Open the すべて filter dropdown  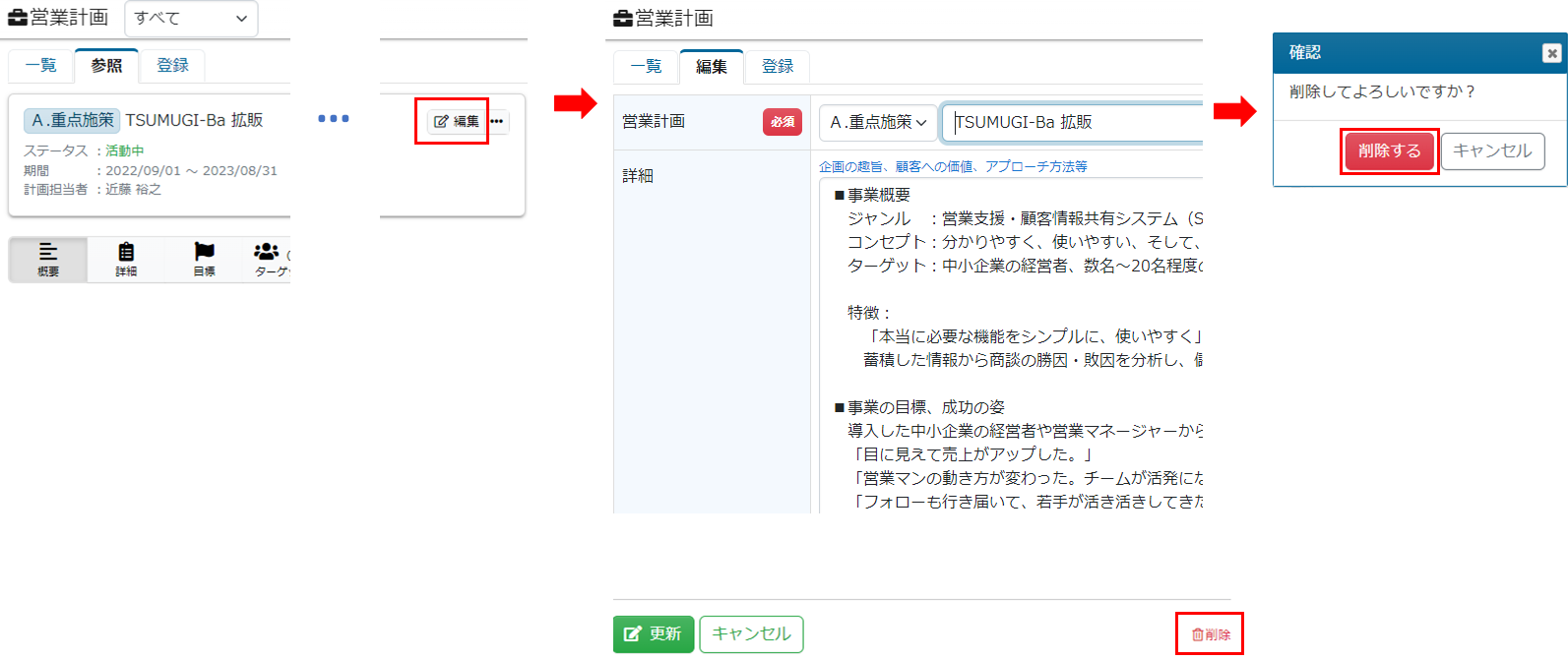(191, 19)
